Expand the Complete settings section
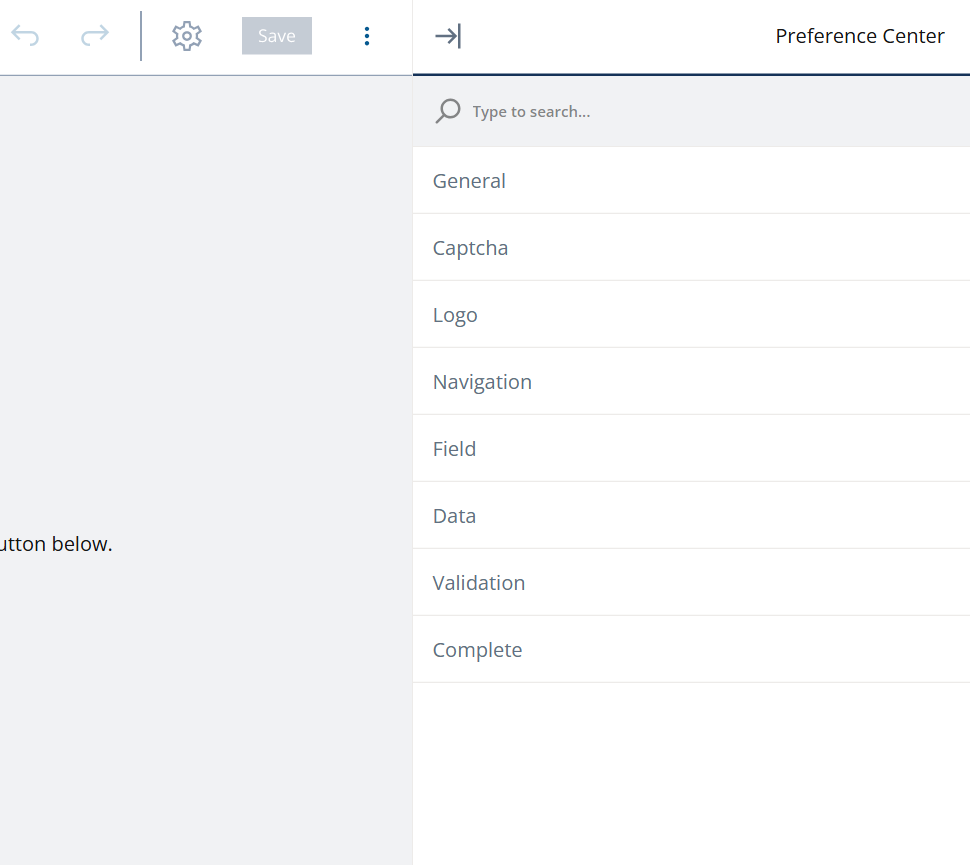 pyautogui.click(x=477, y=649)
